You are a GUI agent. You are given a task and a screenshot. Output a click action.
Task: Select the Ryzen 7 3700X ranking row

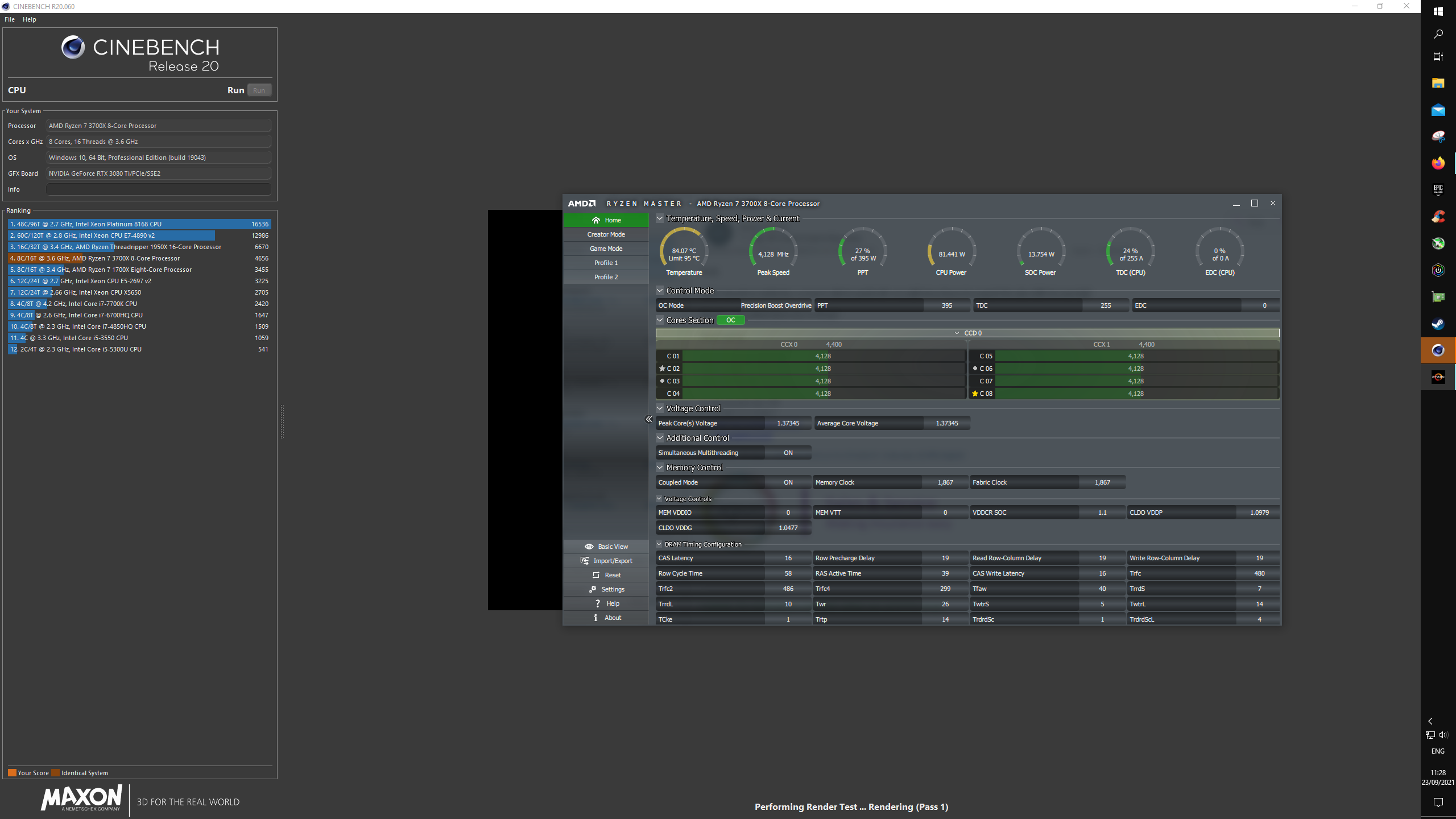tap(139, 258)
